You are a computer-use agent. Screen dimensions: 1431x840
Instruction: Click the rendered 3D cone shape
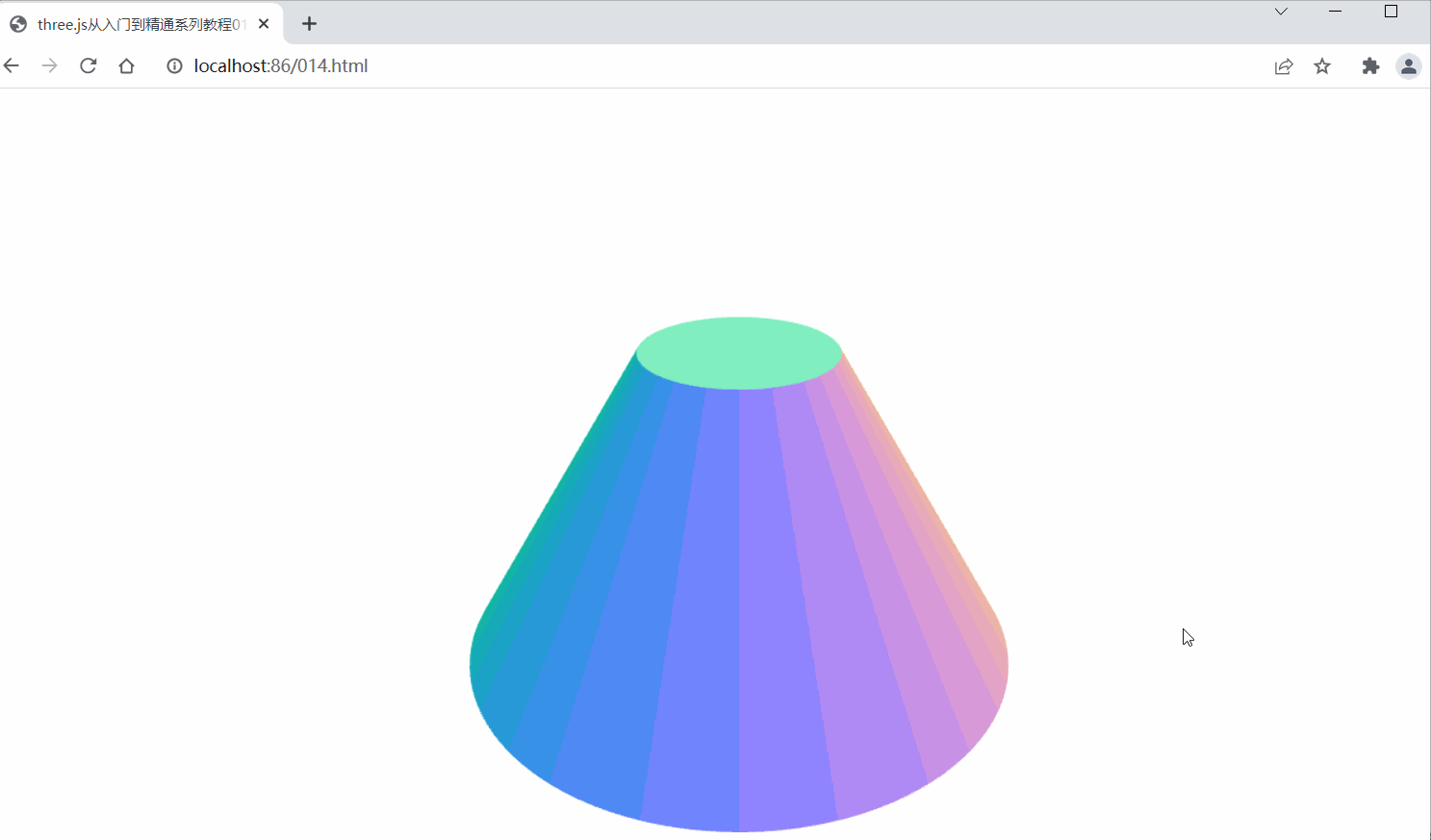coord(739,597)
